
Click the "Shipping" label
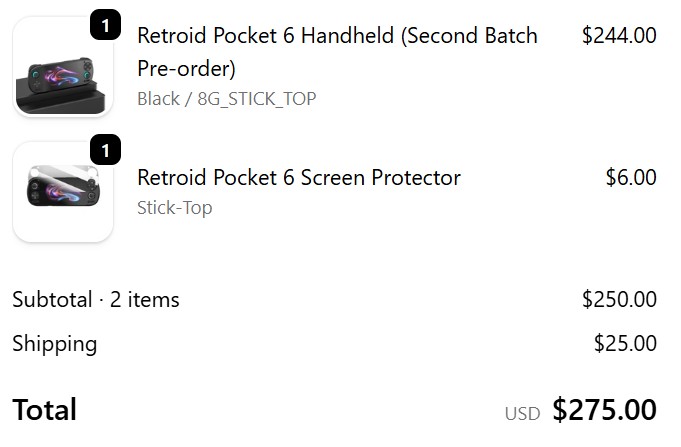point(55,344)
